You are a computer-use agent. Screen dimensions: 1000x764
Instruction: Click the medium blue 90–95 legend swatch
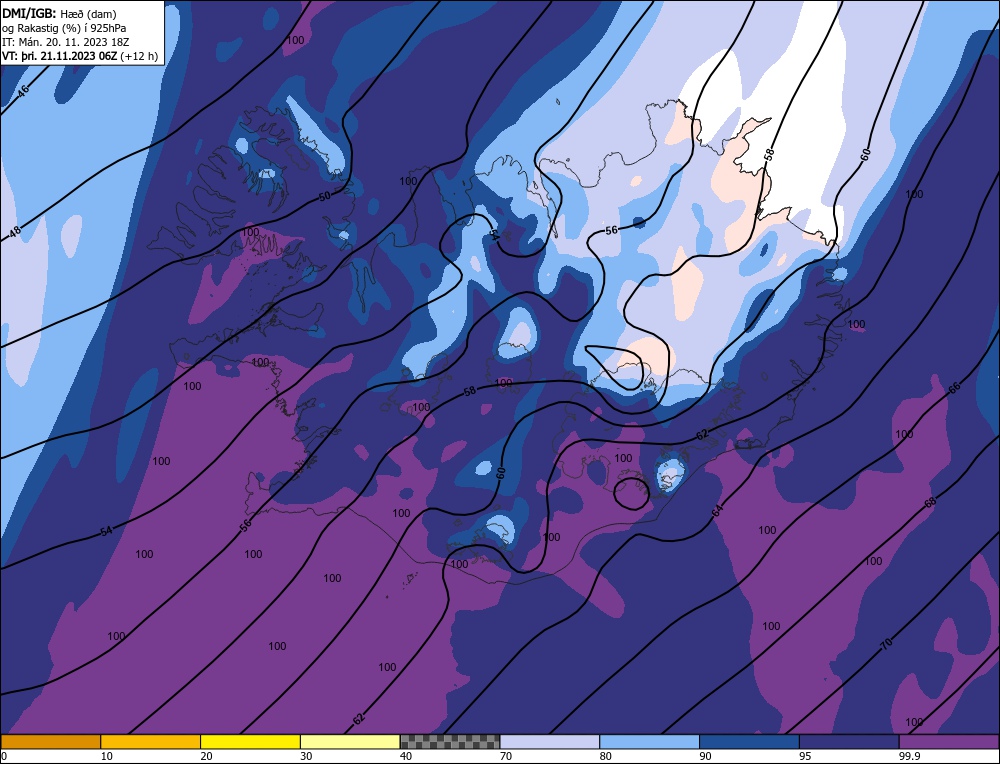[749, 741]
